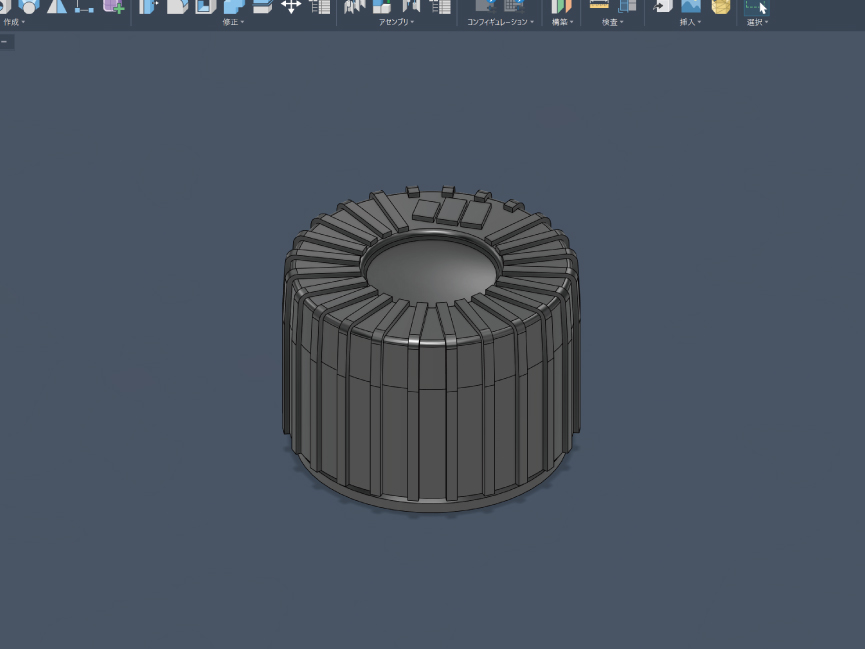865x649 pixels.
Task: Click the purple create form icon with plus
Action: point(114,6)
